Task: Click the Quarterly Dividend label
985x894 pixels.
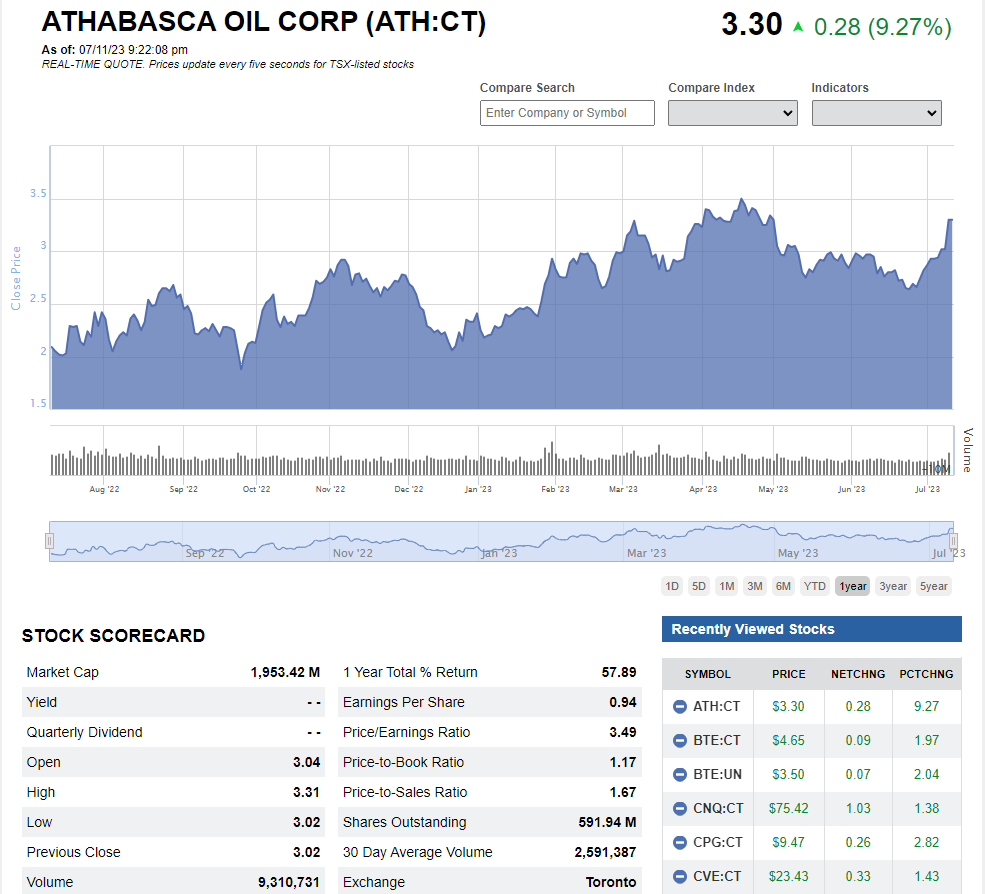Action: coord(84,733)
